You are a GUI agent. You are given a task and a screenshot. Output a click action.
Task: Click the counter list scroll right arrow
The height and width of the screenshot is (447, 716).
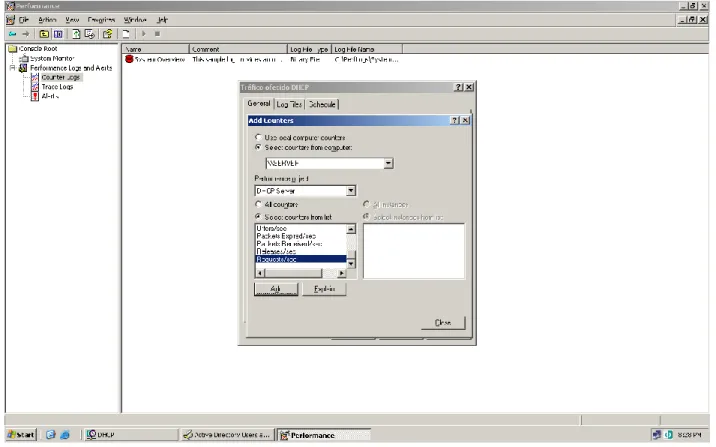342,273
